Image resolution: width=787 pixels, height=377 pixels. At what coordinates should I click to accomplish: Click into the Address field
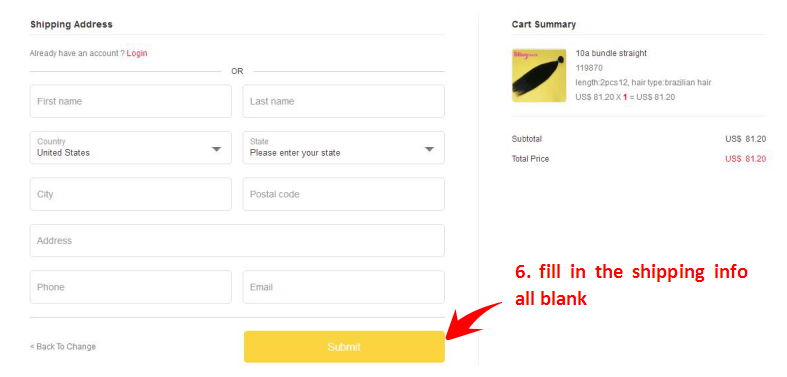tap(237, 240)
